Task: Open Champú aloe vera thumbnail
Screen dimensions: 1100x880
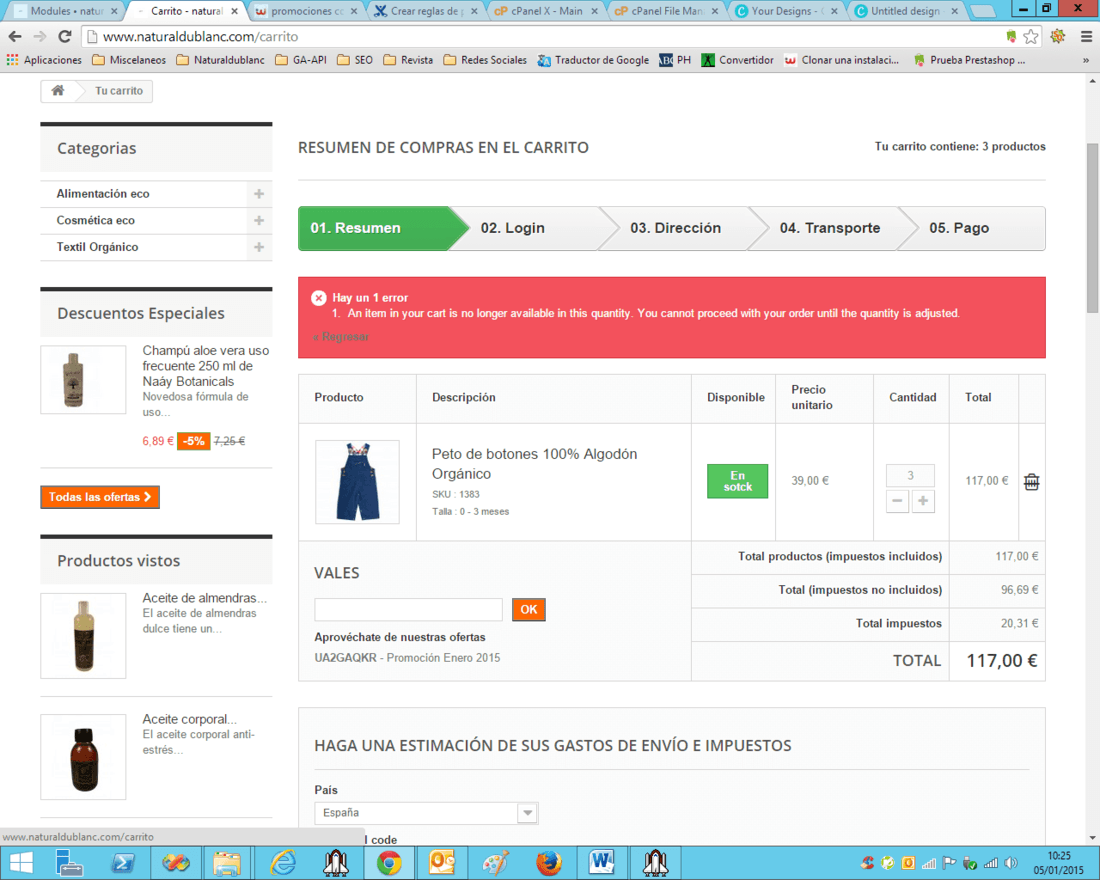Action: (x=83, y=380)
